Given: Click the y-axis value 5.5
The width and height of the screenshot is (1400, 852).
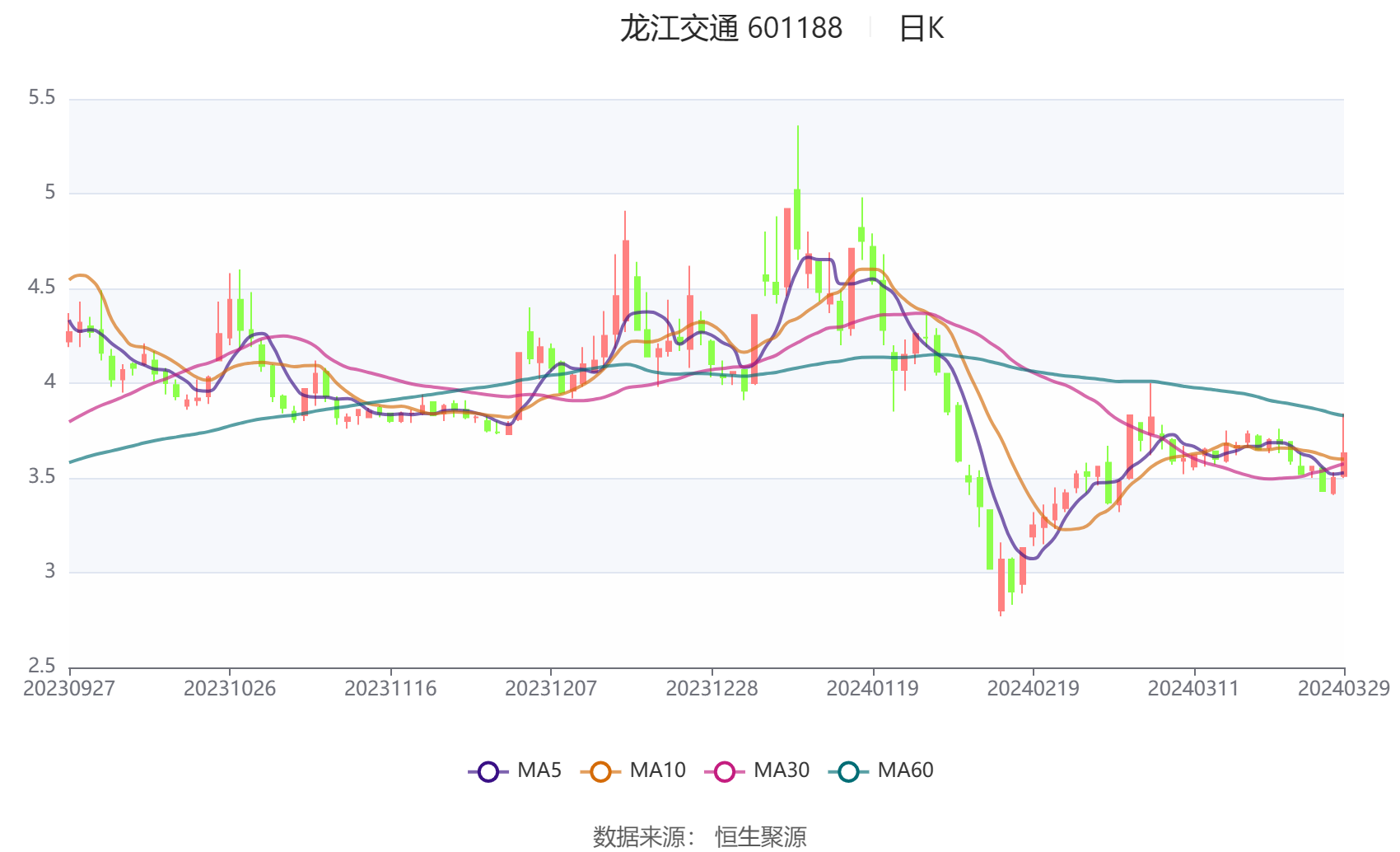Looking at the screenshot, I should point(42,98).
